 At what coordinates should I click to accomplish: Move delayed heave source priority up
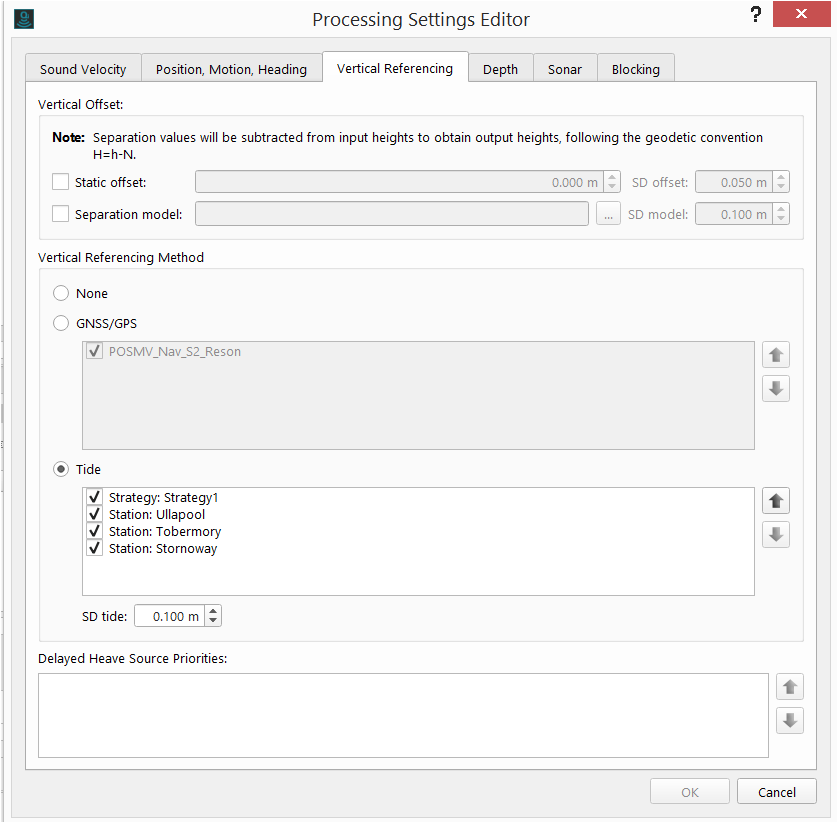coord(790,687)
